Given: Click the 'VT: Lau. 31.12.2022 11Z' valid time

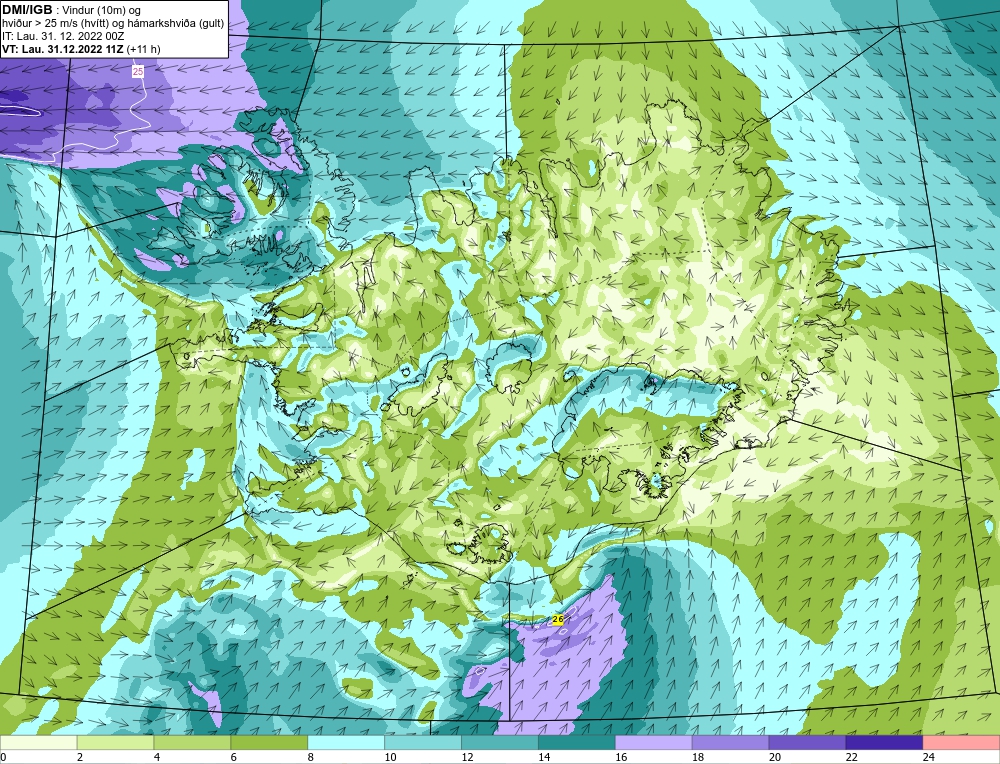Looking at the screenshot, I should (x=62, y=49).
